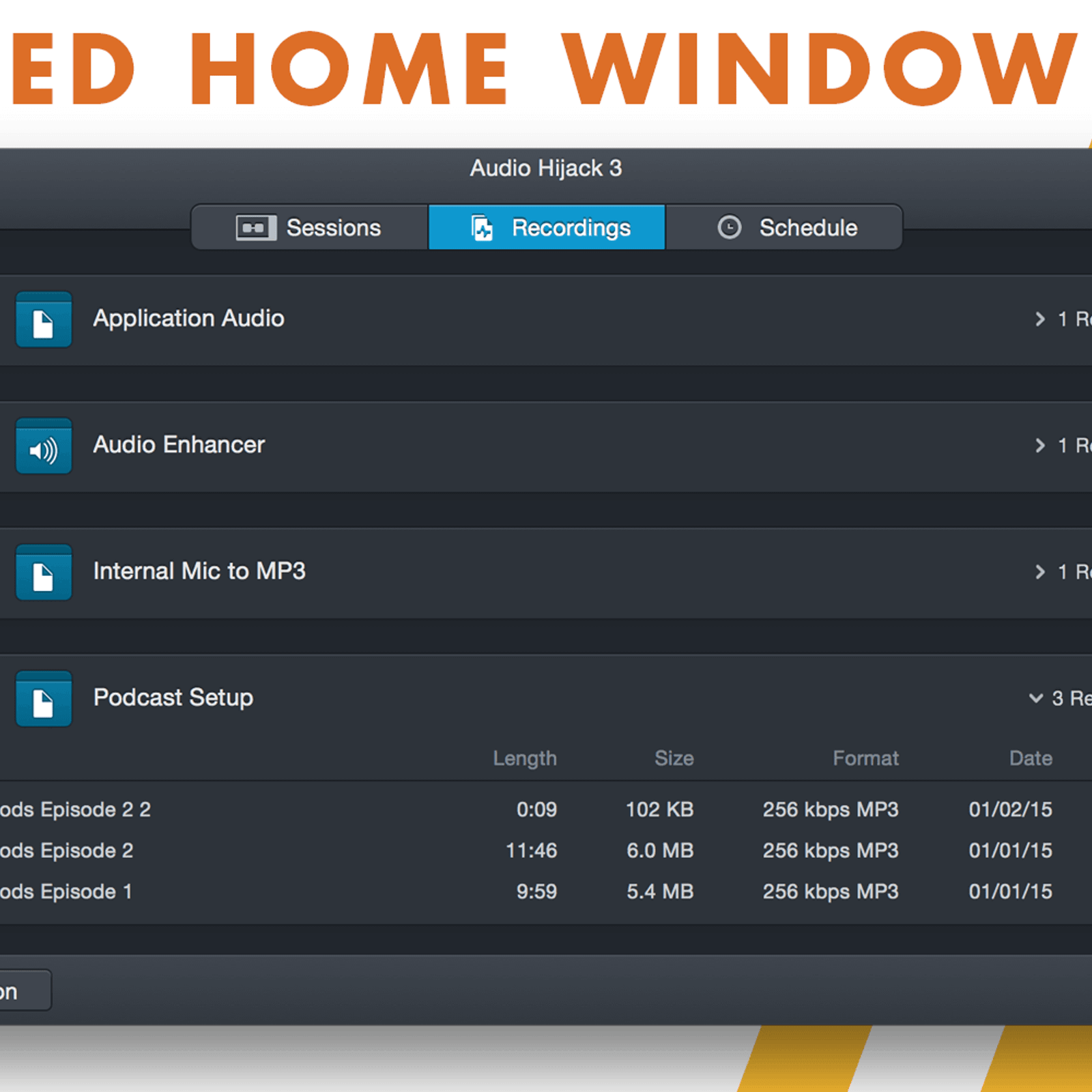The image size is (1092, 1092).
Task: Click the Application Audio file icon
Action: [44, 319]
